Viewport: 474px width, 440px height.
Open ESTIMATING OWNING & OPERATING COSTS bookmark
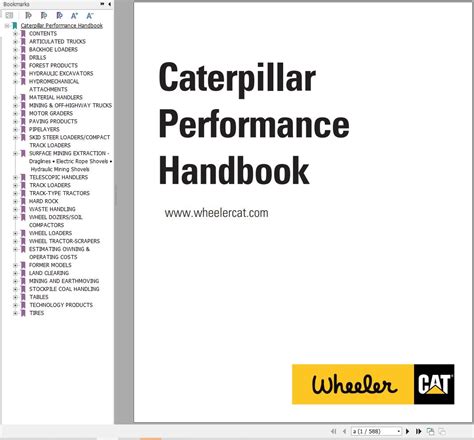59,253
